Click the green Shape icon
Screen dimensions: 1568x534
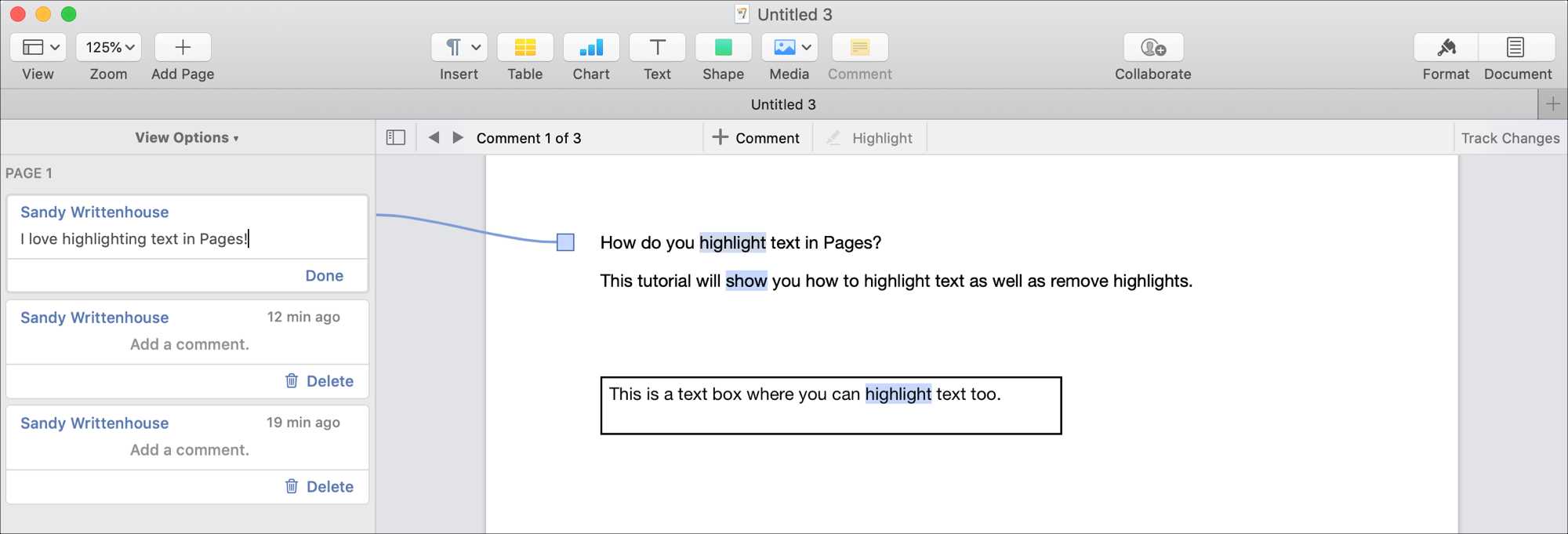click(x=723, y=48)
